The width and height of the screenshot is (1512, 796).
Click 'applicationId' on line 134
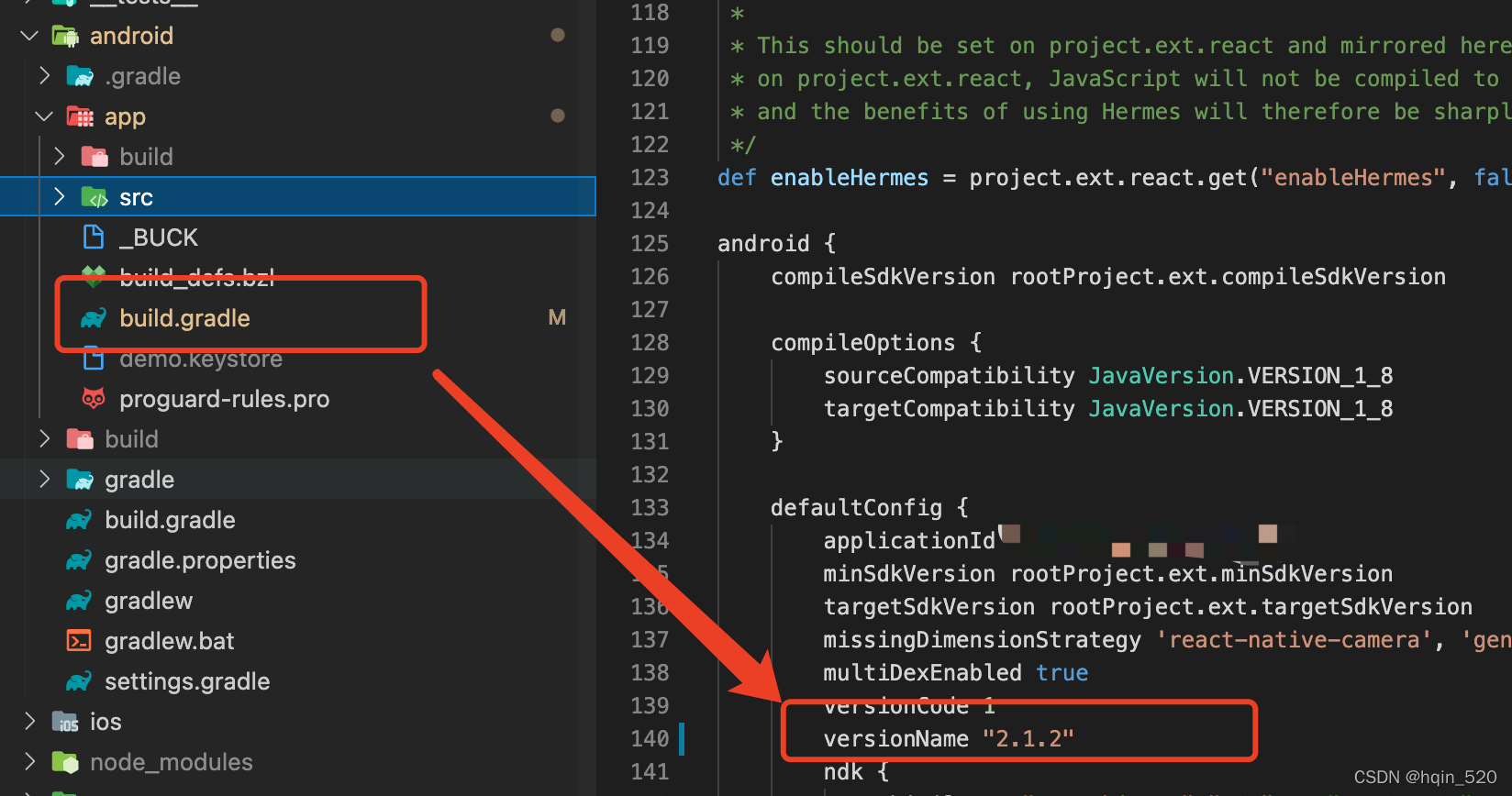(909, 541)
